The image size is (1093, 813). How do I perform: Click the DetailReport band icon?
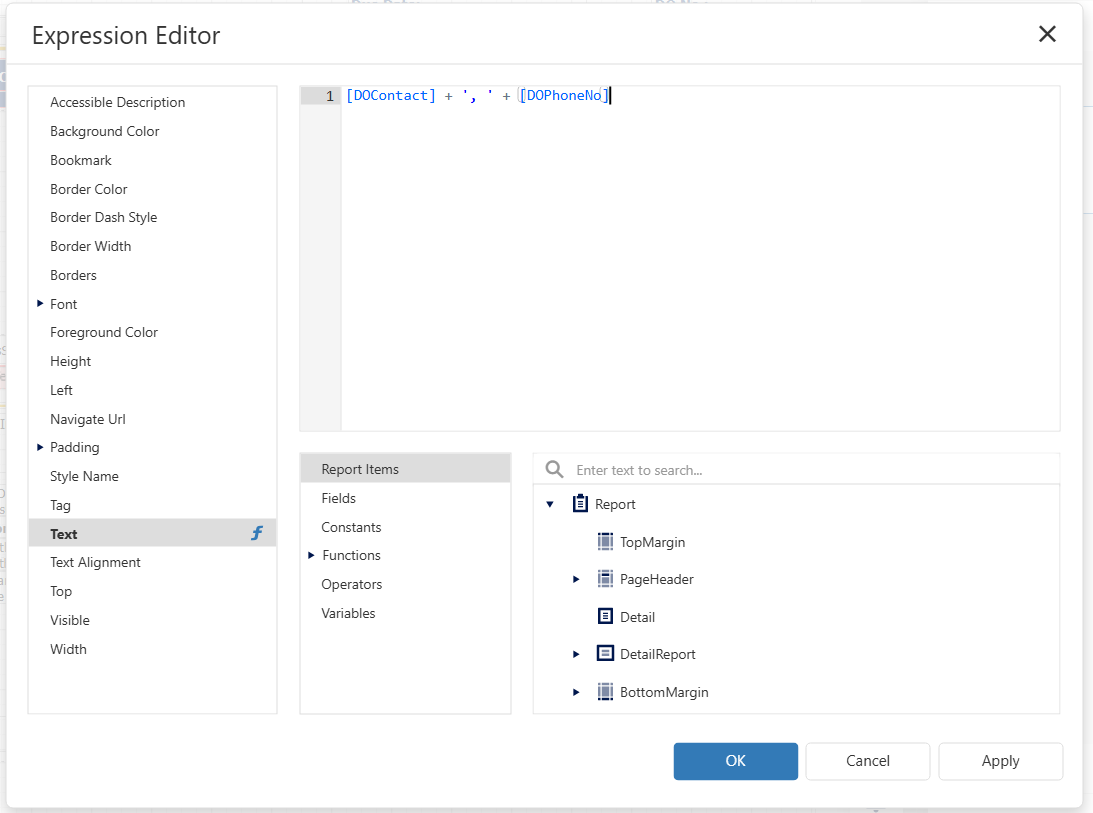click(x=605, y=654)
